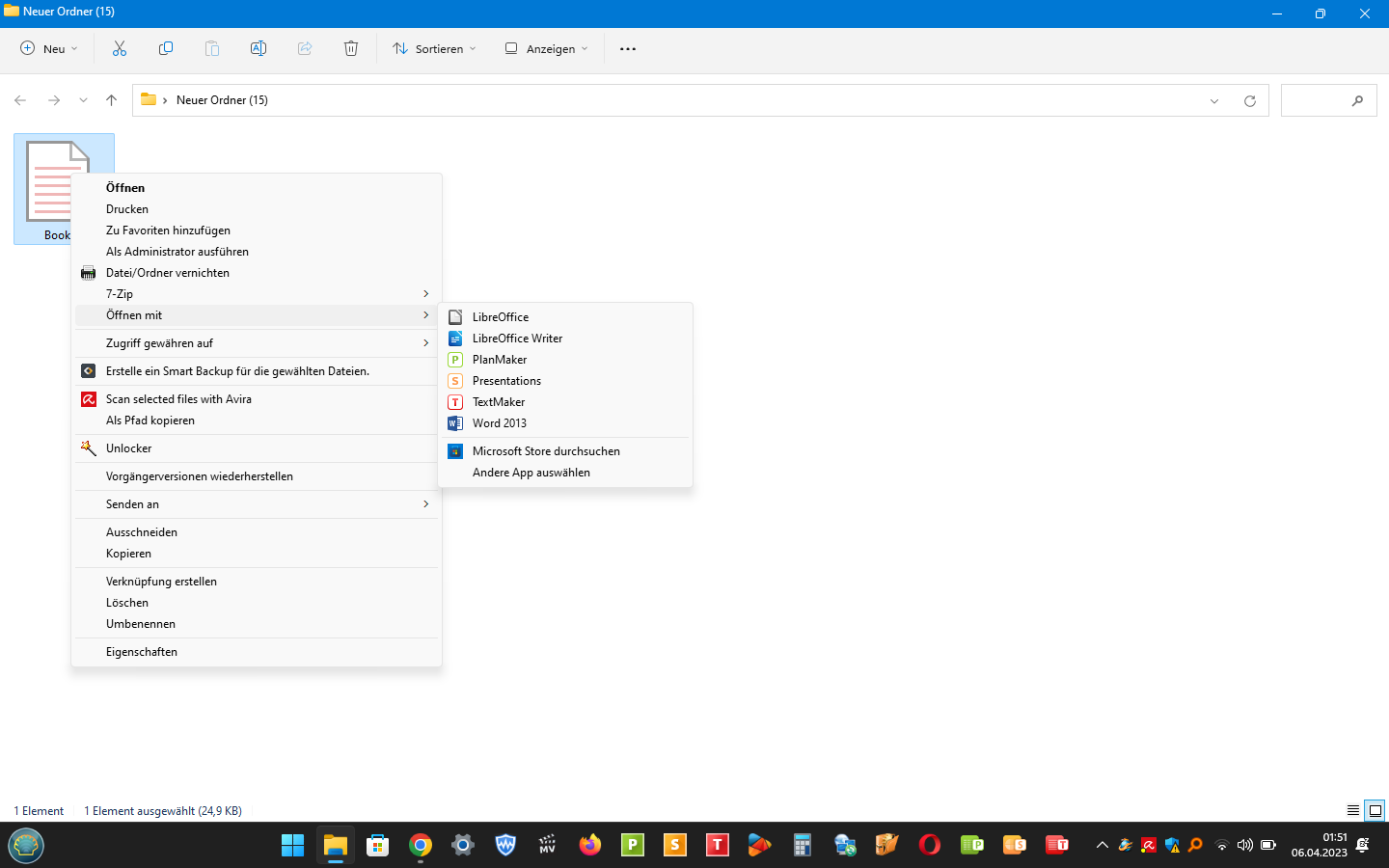
Task: Click the Cut scissors icon in toolbar
Action: 120,48
